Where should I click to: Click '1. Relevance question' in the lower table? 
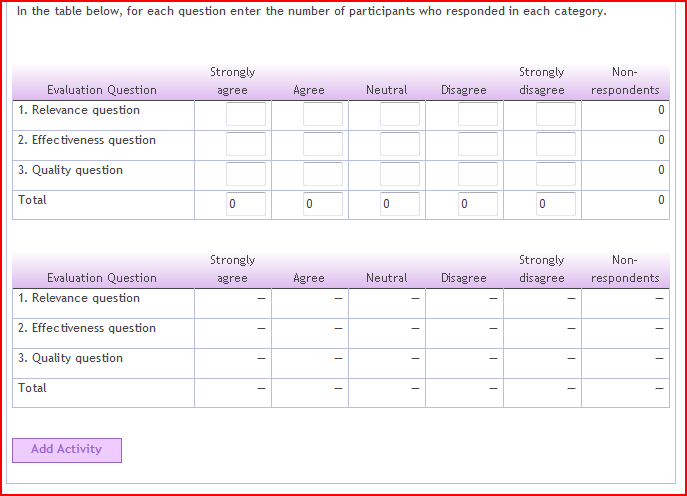coord(79,298)
